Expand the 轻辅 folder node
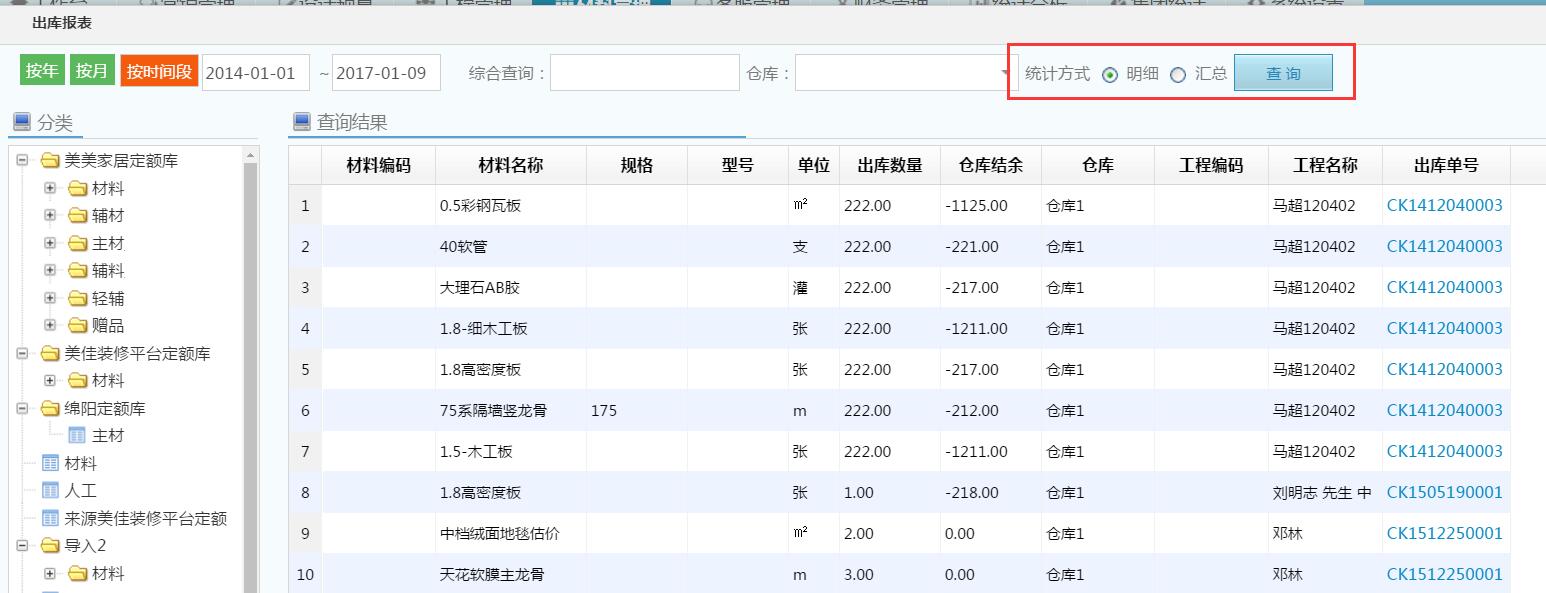Viewport: 1546px width, 593px height. coord(50,298)
